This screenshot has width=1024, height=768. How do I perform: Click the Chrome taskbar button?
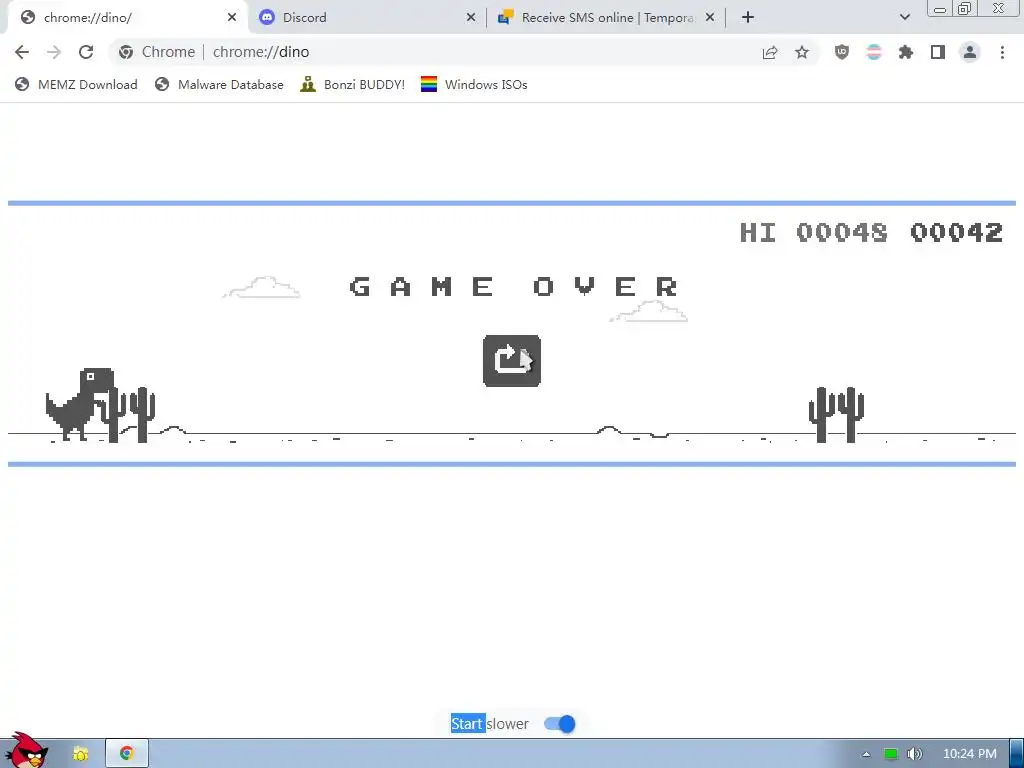point(127,754)
